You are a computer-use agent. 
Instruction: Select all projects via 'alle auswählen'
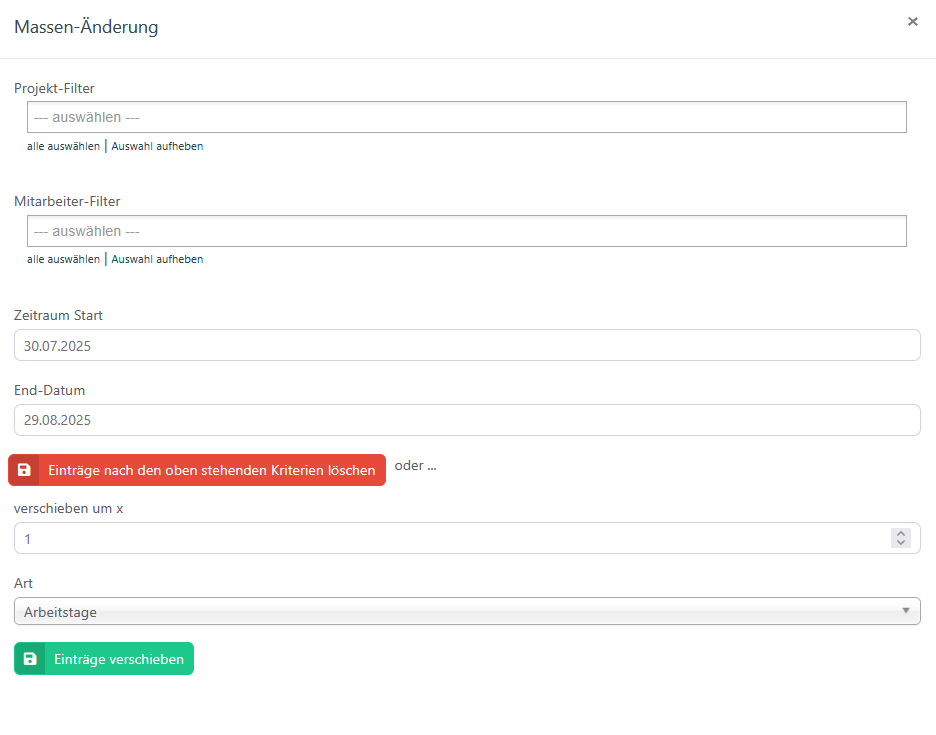pos(63,146)
